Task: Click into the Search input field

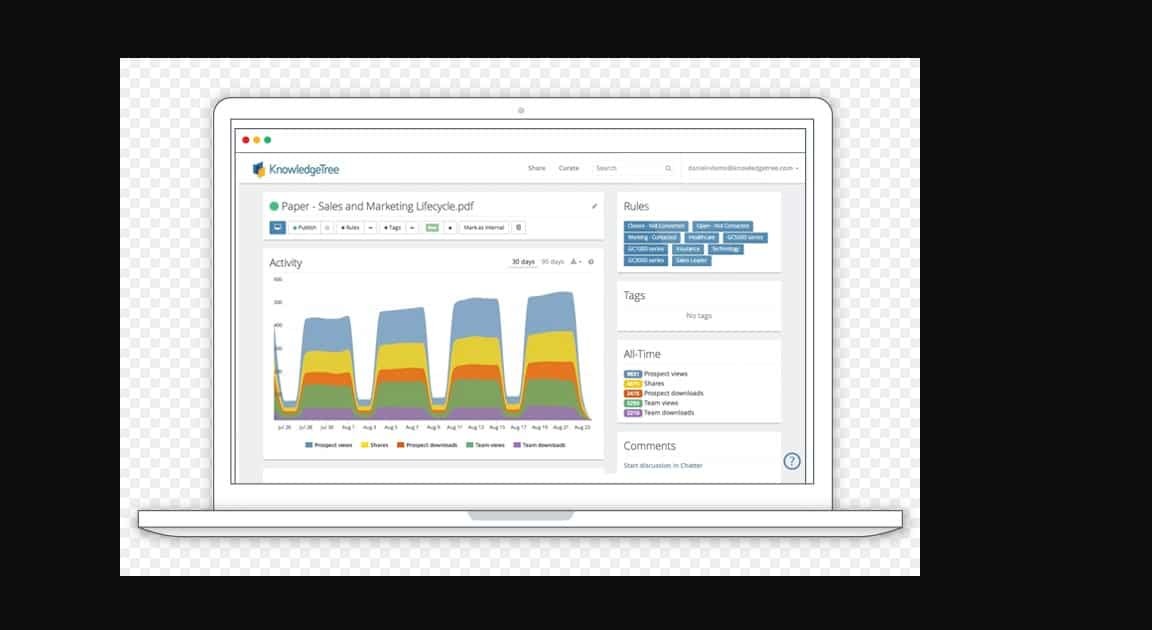Action: pos(627,169)
